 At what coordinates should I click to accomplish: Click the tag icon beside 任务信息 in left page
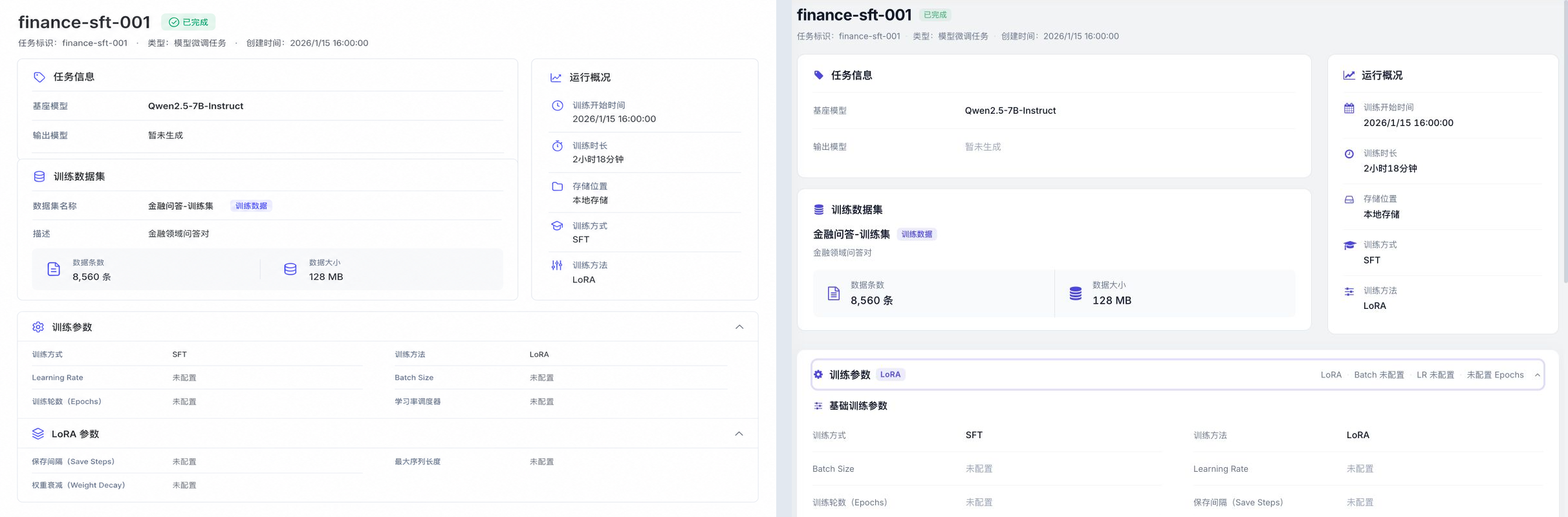click(x=39, y=77)
